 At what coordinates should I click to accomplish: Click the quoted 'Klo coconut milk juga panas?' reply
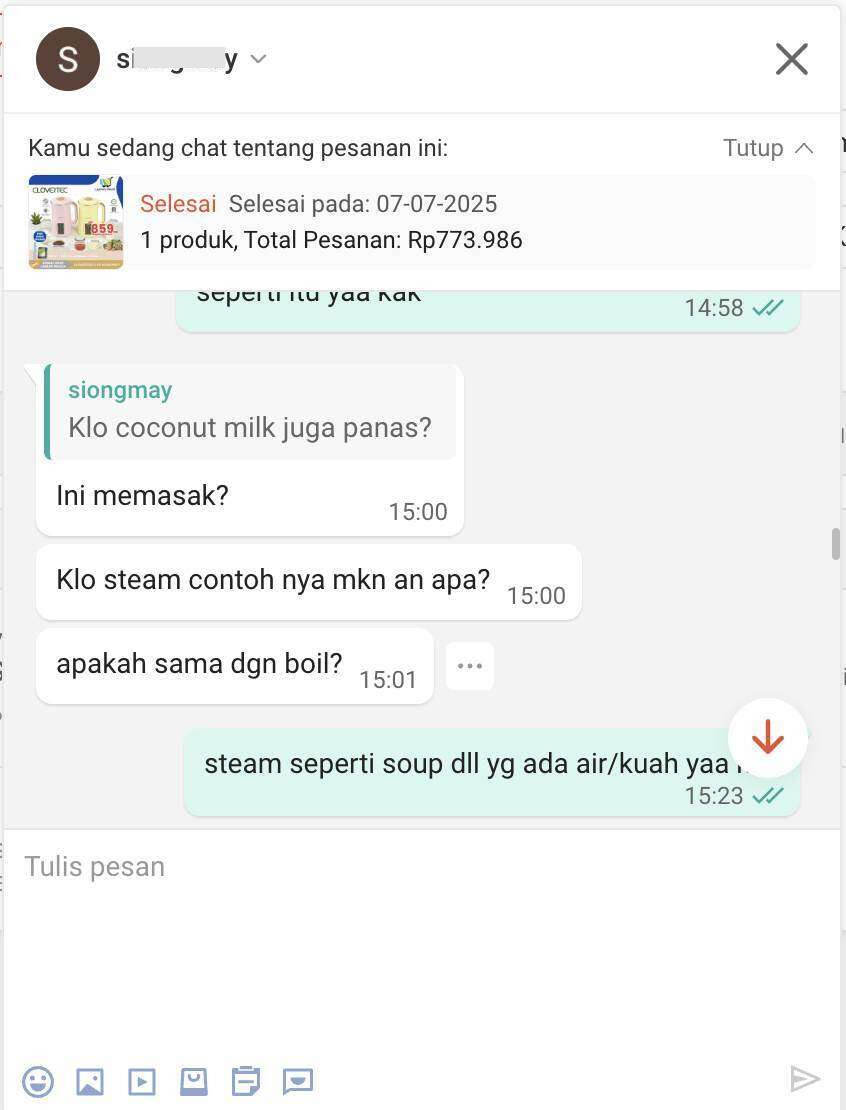[x=250, y=413]
